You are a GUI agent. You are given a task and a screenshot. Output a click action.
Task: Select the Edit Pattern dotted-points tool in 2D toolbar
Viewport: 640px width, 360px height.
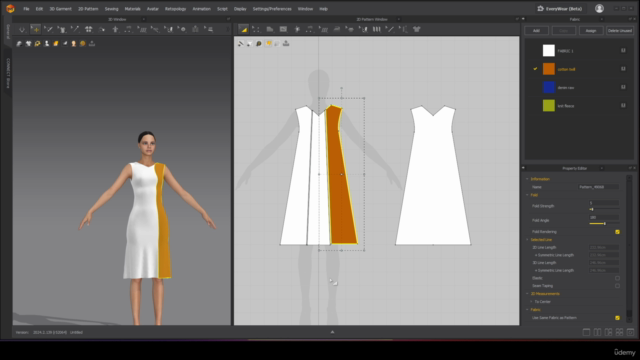[256, 29]
